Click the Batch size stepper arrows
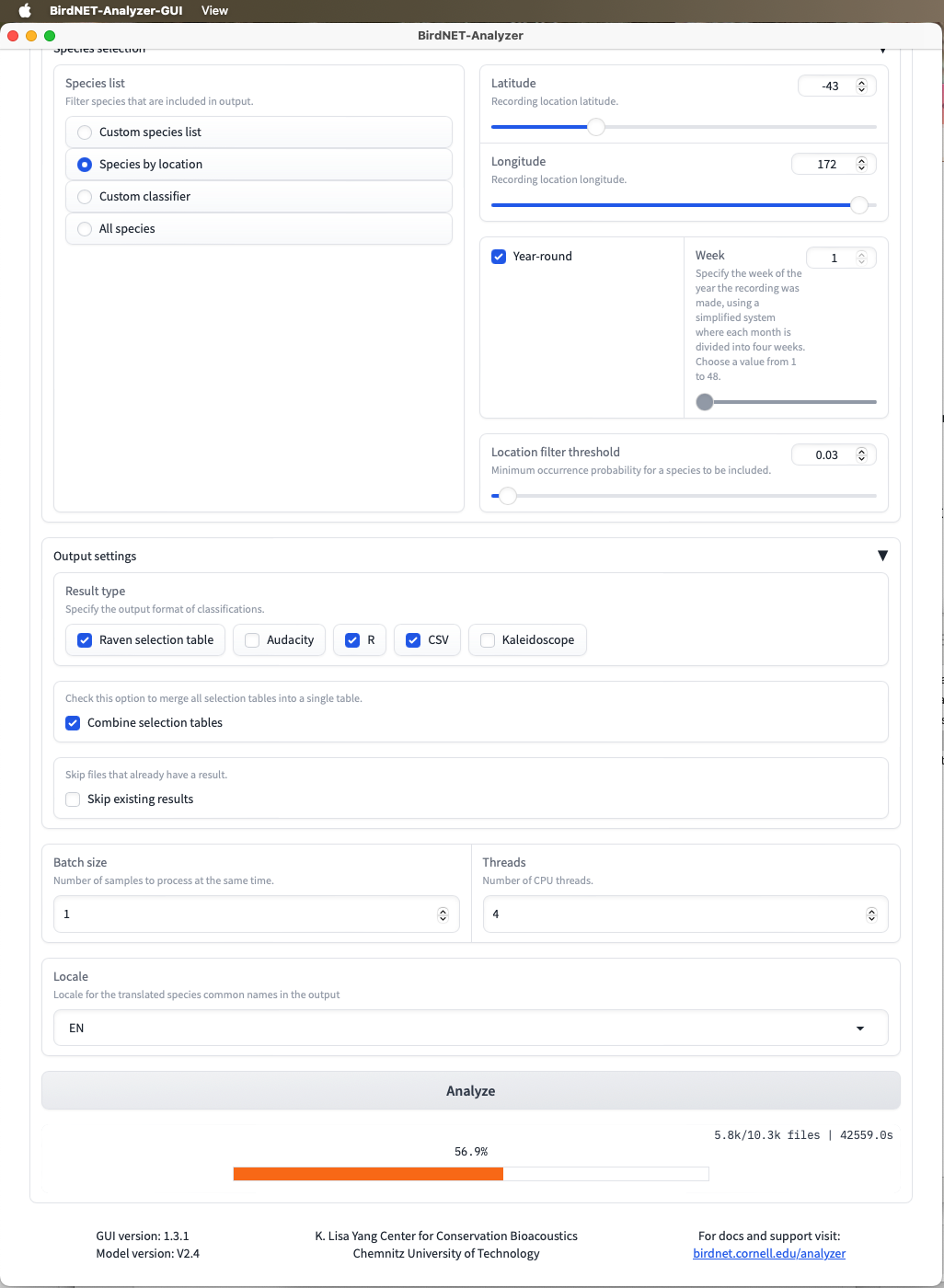The height and width of the screenshot is (1288, 944). coord(443,914)
